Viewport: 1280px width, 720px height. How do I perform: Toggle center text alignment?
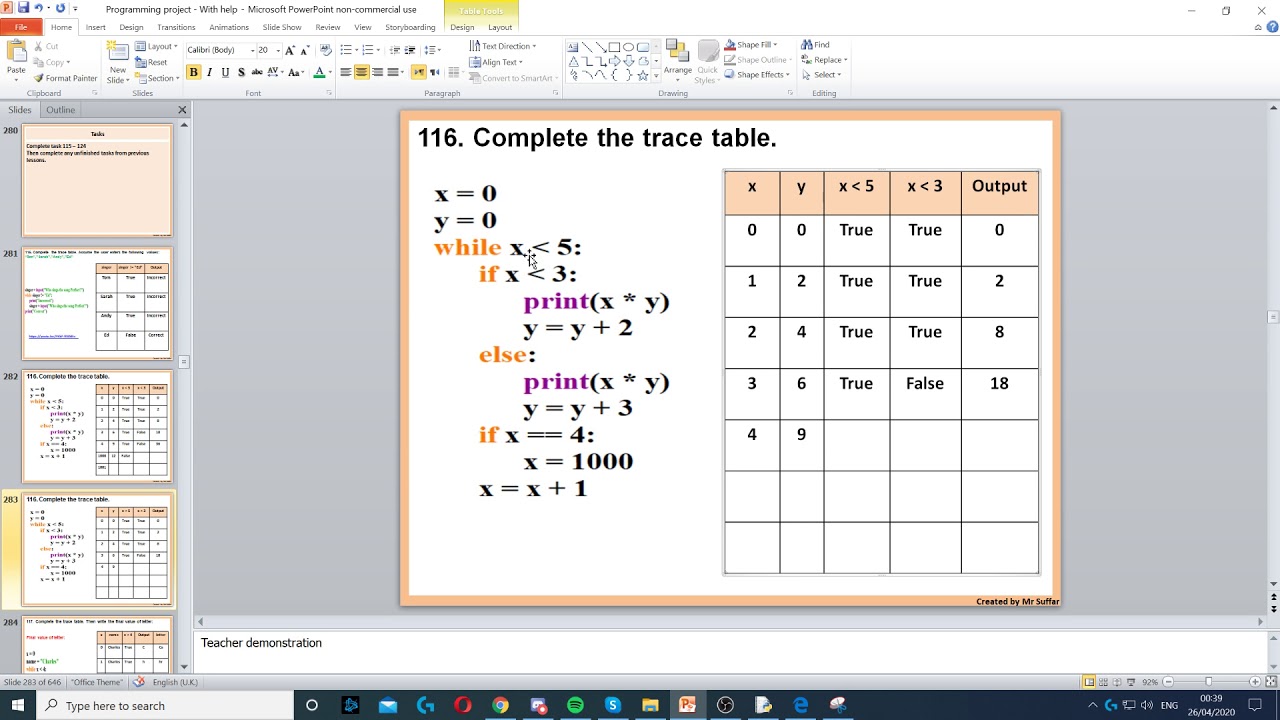pos(362,72)
